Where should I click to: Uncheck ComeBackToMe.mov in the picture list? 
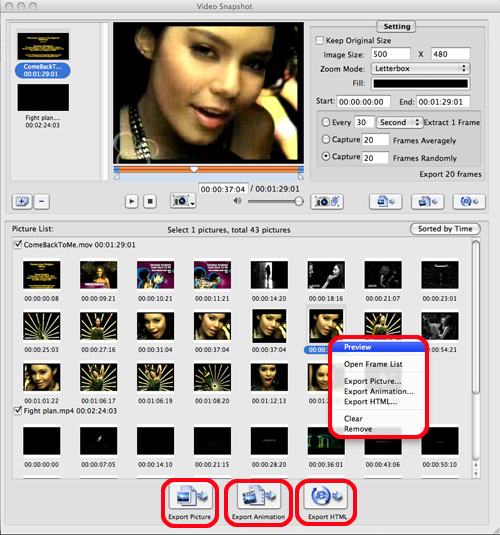click(18, 244)
